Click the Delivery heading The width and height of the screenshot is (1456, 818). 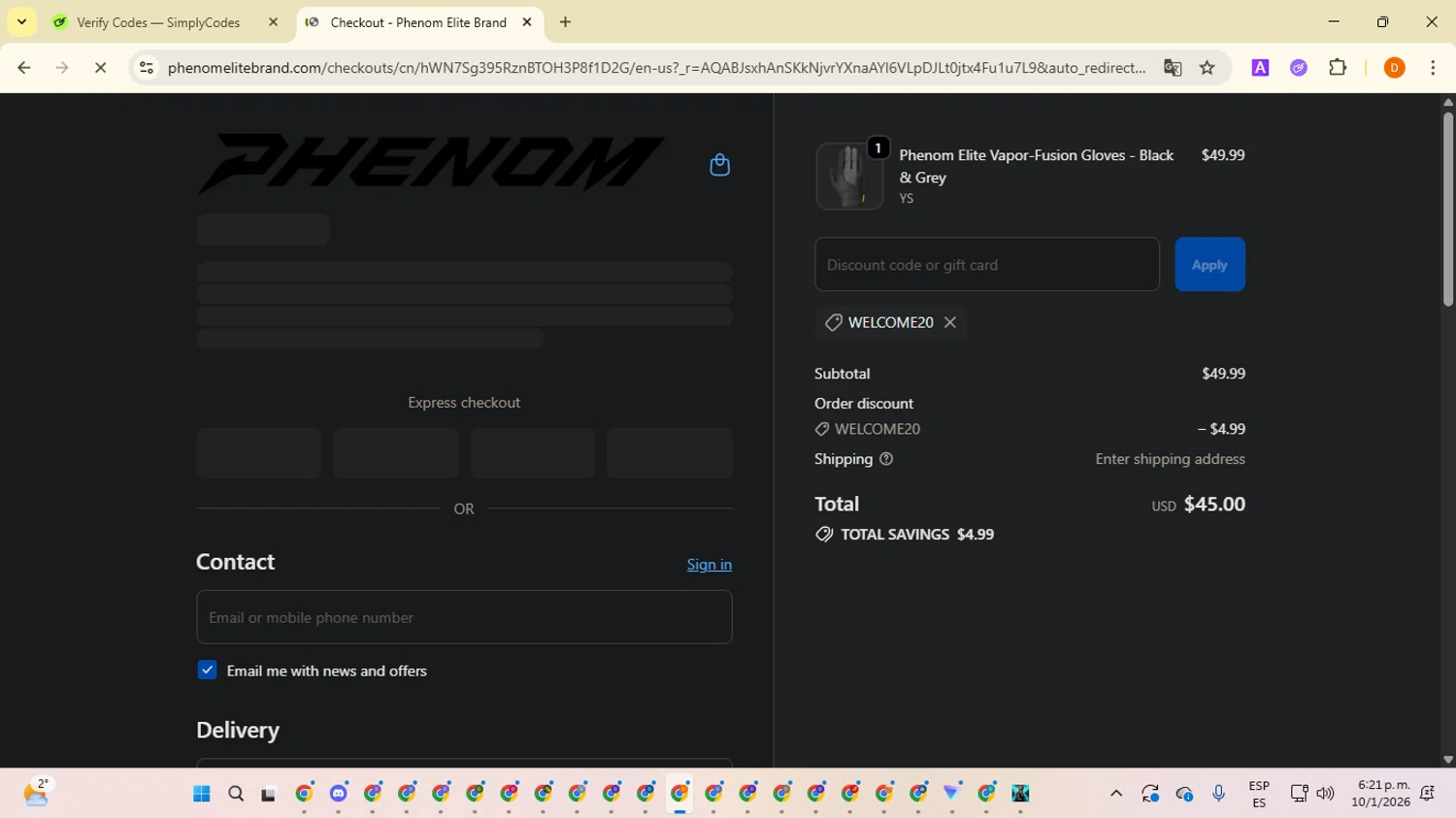pyautogui.click(x=238, y=730)
